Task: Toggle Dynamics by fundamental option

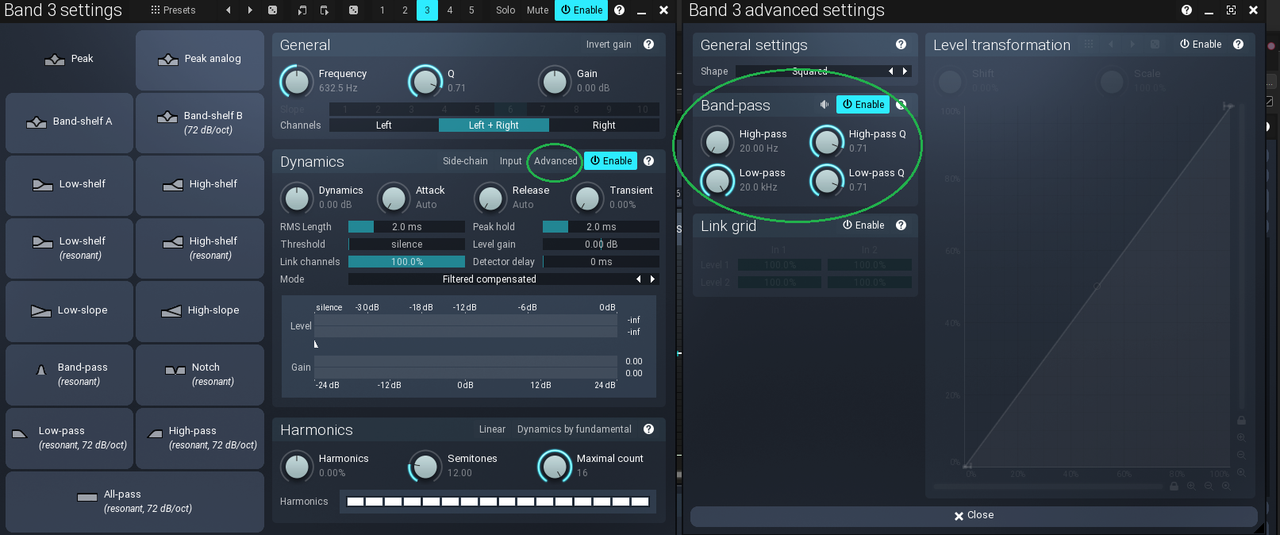Action: tap(574, 429)
